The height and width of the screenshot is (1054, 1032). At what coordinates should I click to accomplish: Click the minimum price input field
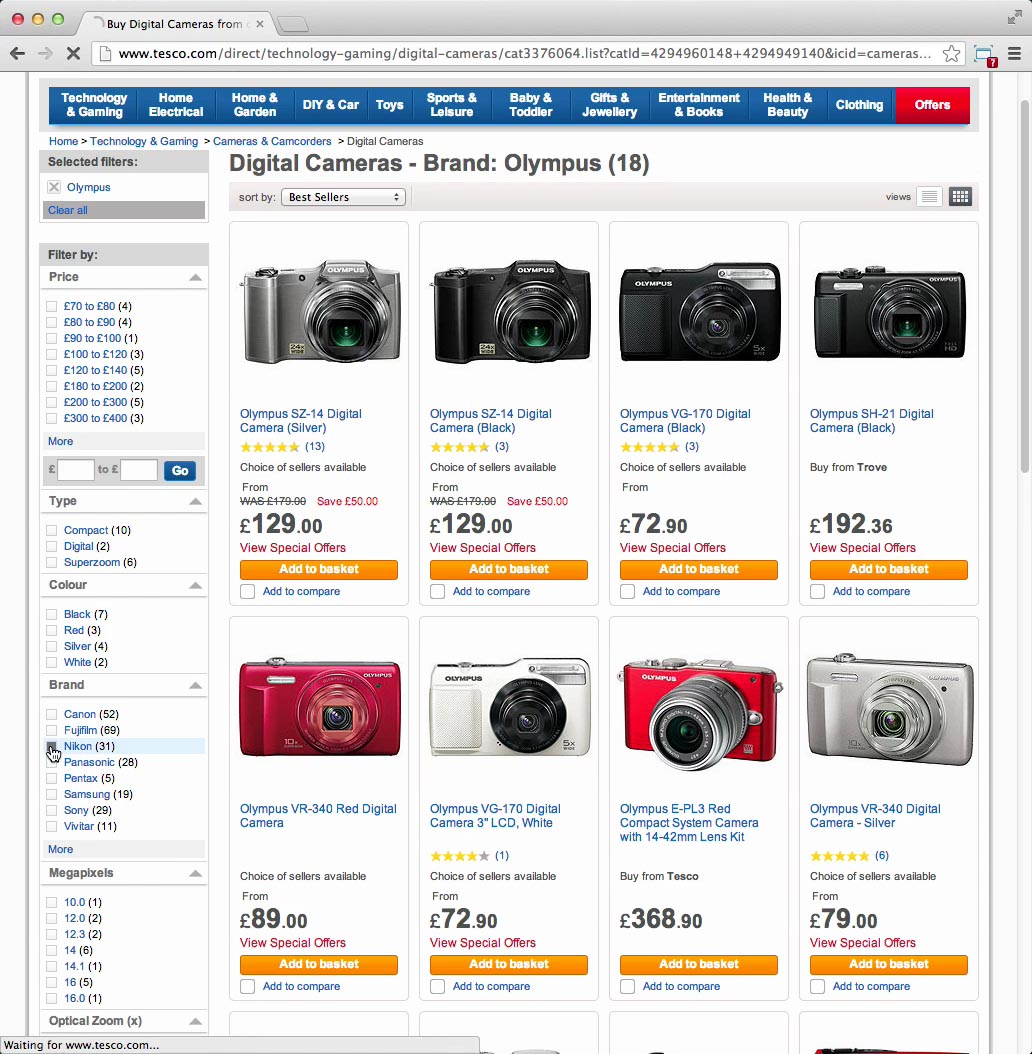point(76,470)
